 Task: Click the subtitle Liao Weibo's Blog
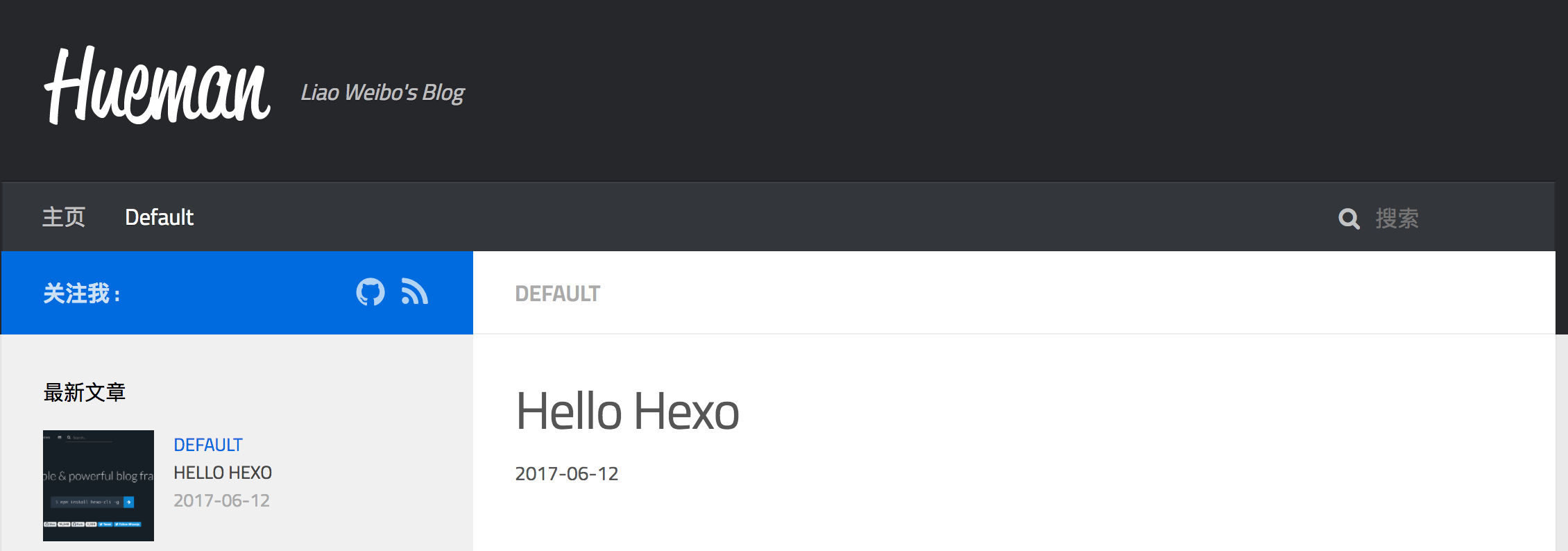tap(383, 92)
